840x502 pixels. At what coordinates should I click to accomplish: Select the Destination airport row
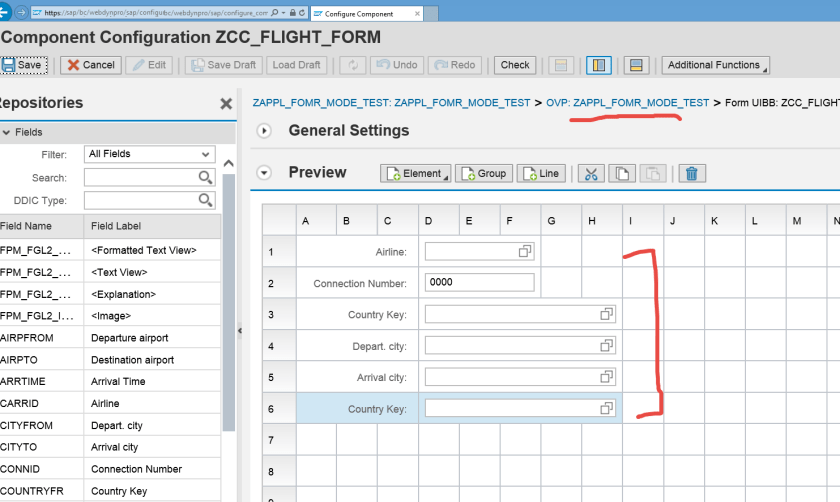tap(110, 360)
